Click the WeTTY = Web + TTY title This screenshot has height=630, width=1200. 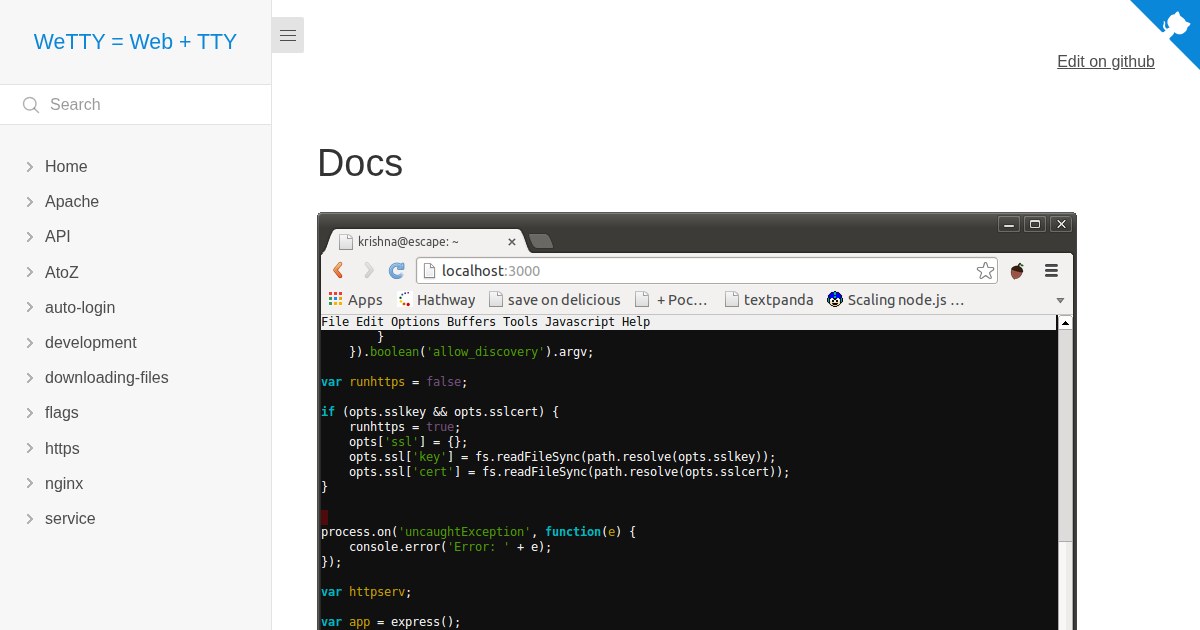coord(135,42)
